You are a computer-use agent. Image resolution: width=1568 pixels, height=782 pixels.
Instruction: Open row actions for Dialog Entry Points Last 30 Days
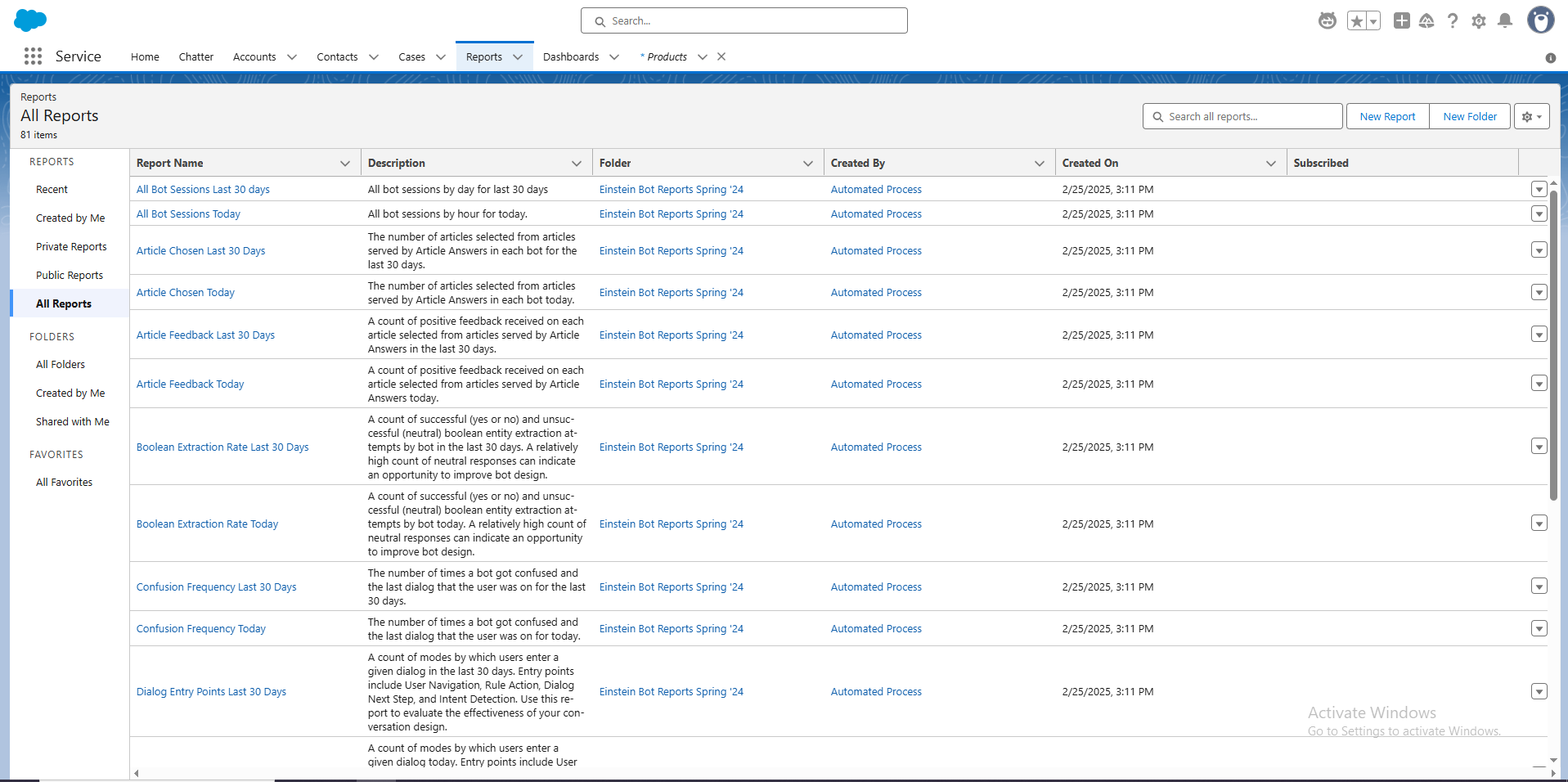tap(1539, 691)
